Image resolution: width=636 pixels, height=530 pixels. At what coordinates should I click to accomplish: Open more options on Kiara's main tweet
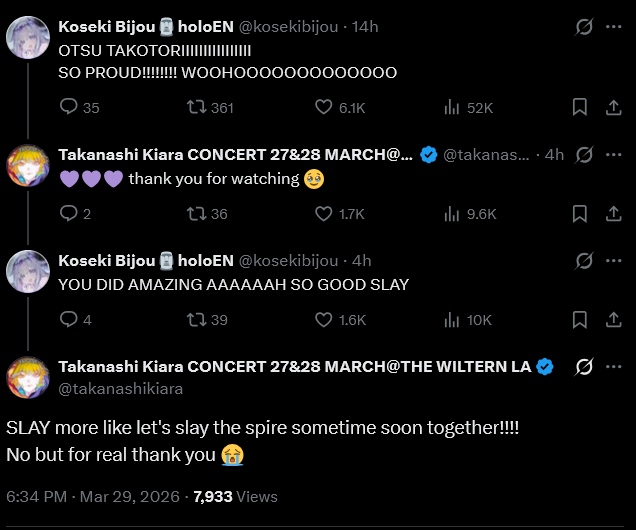pyautogui.click(x=613, y=367)
